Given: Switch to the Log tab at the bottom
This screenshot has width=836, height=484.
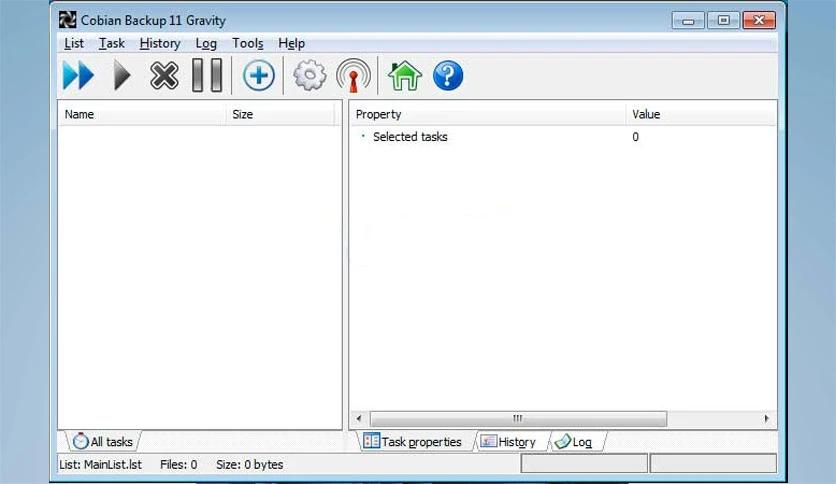Looking at the screenshot, I should (x=575, y=441).
